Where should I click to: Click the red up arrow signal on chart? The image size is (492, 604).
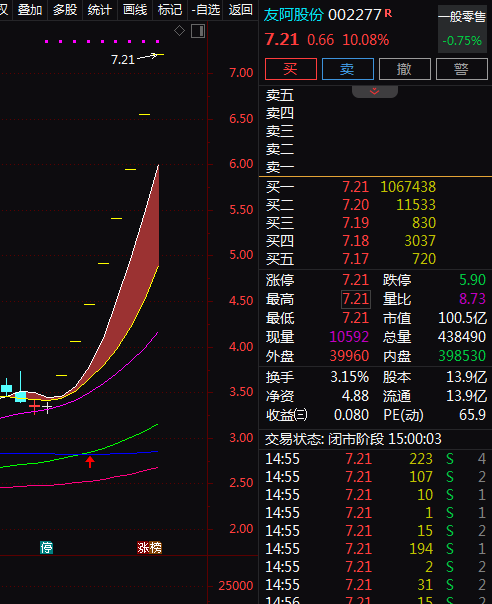click(x=90, y=461)
